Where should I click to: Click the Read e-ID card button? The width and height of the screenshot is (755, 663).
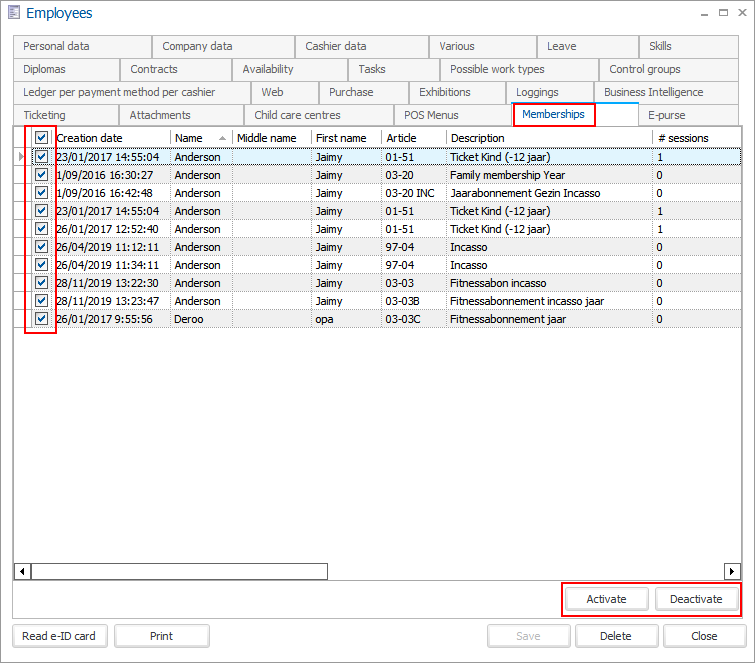tap(59, 636)
